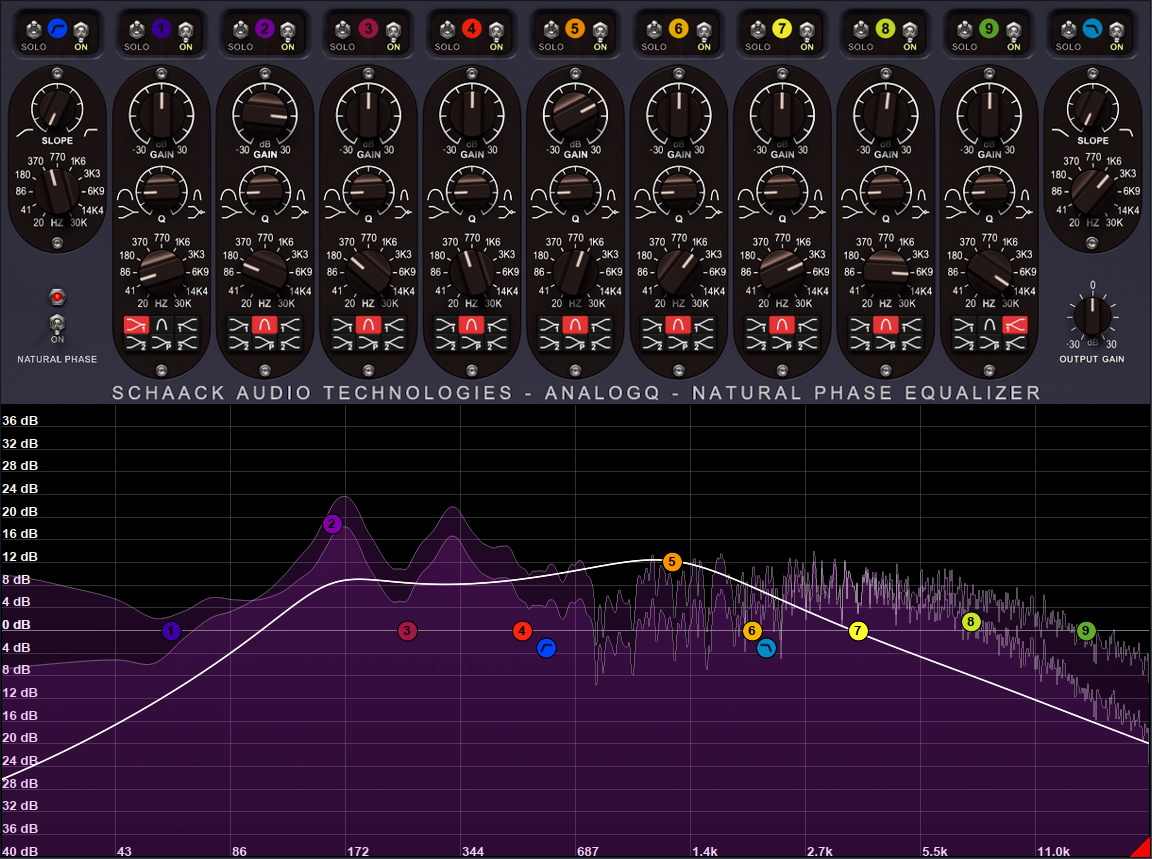This screenshot has width=1152, height=859.
Task: Solo the low-pass filter band
Action: [1068, 30]
